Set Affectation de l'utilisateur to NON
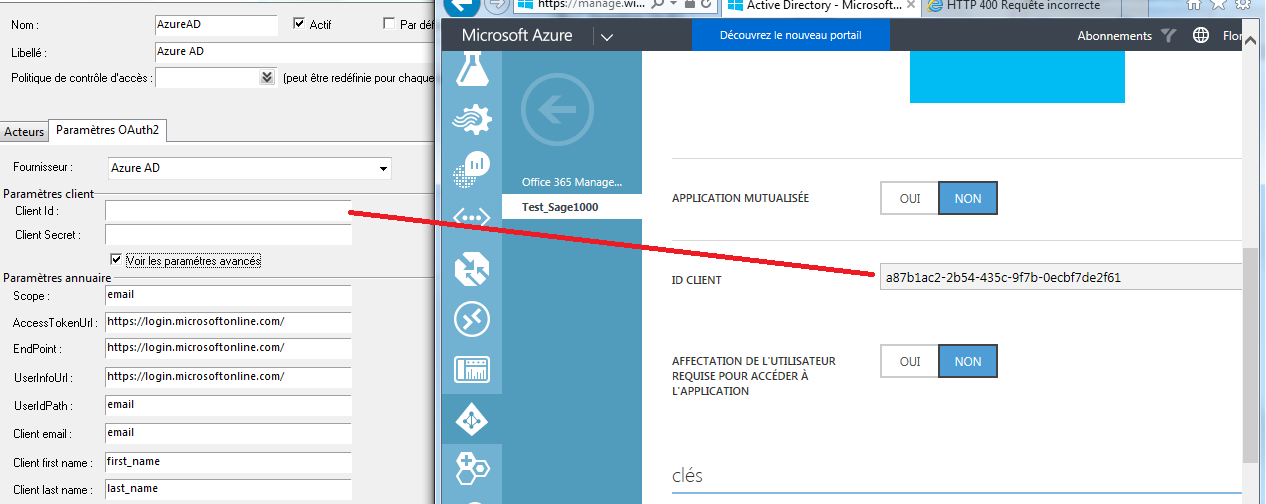The width and height of the screenshot is (1266, 504). point(968,361)
